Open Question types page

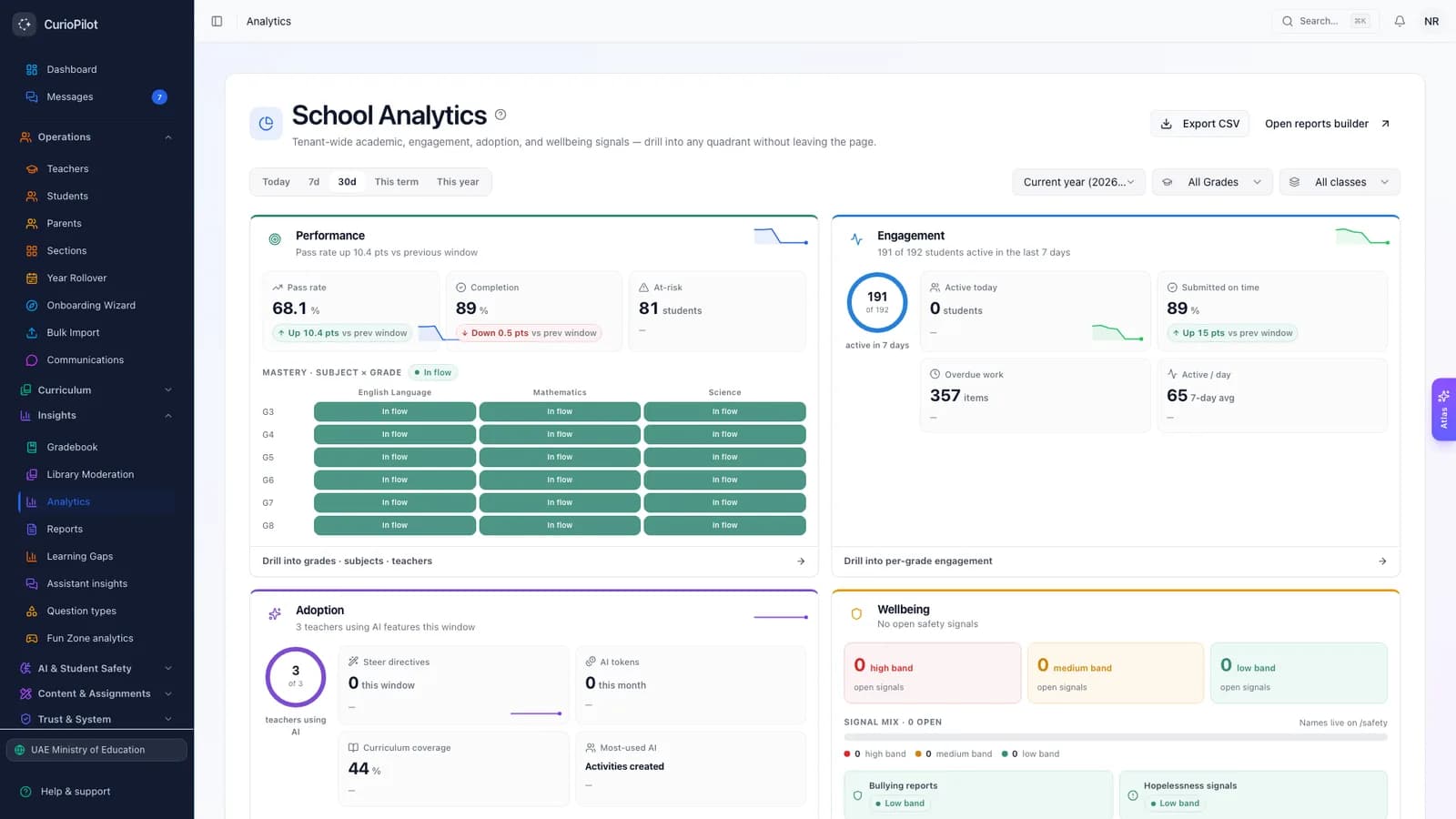(x=96, y=611)
